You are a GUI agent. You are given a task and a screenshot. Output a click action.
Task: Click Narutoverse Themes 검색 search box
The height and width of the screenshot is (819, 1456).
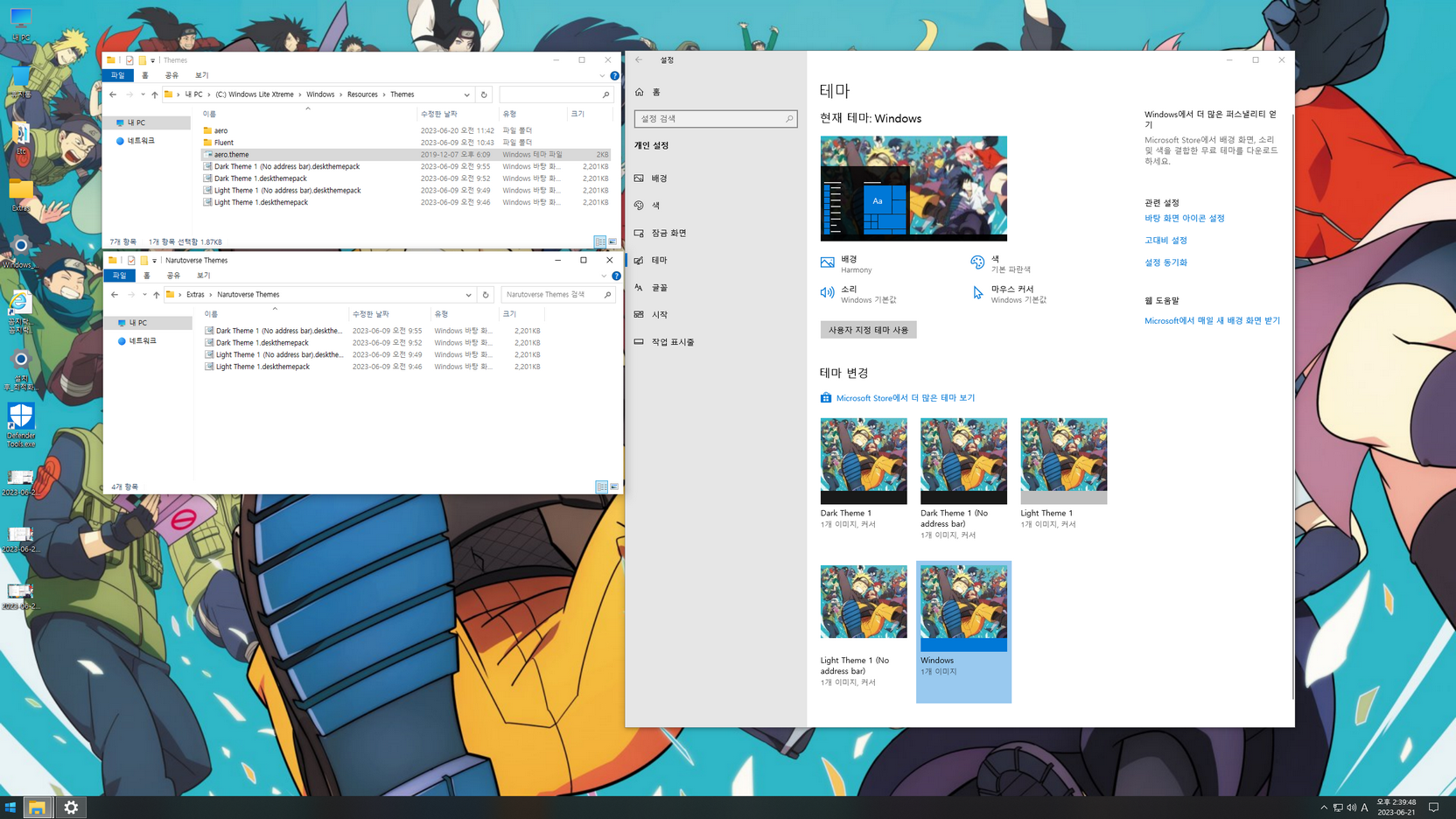(x=557, y=295)
